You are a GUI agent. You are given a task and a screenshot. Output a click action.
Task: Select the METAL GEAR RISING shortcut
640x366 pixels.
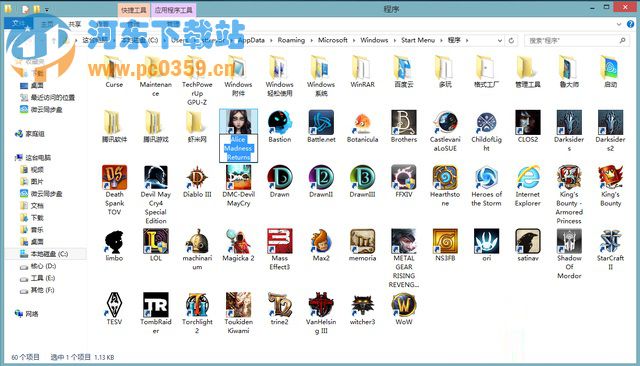[404, 241]
